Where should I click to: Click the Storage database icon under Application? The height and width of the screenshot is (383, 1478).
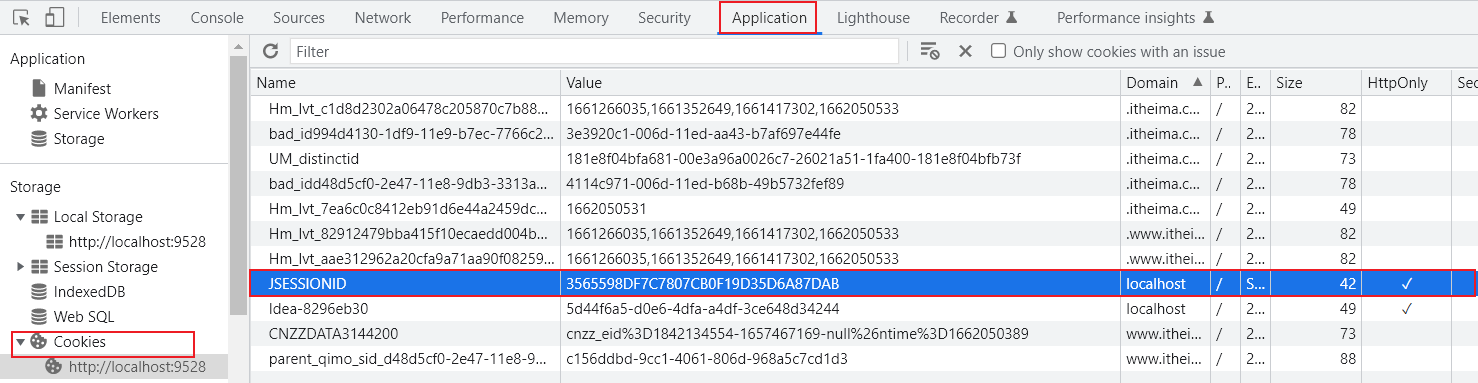[x=39, y=139]
